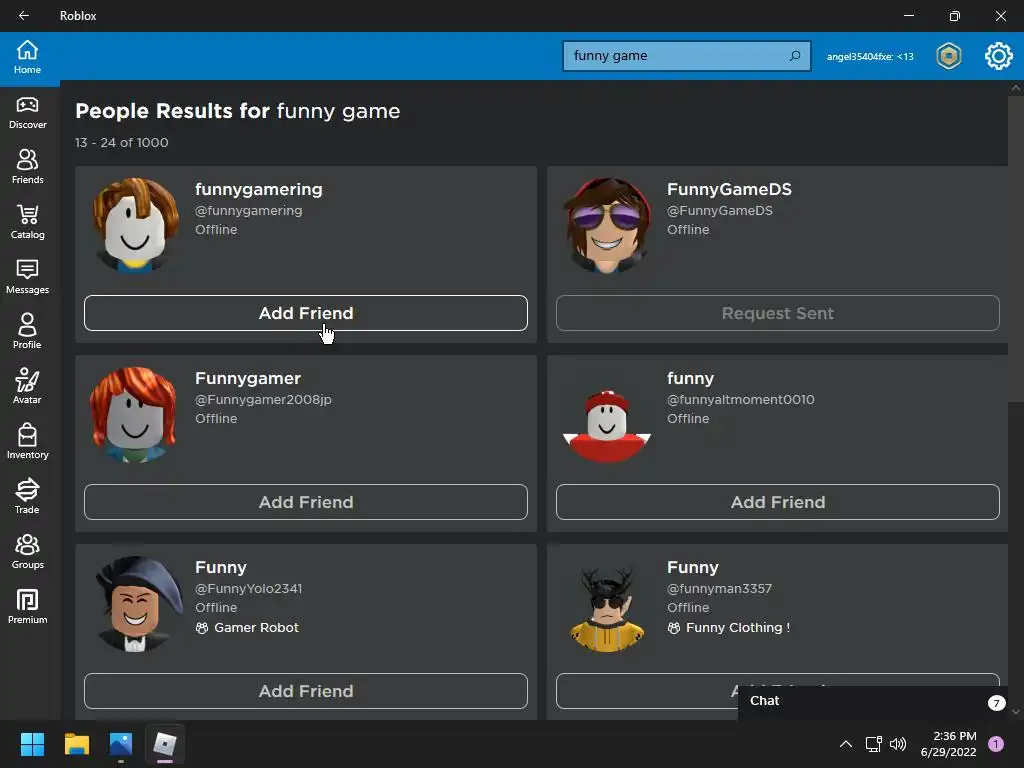Click the Funnygamer display name
Image resolution: width=1024 pixels, height=768 pixels.
248,379
